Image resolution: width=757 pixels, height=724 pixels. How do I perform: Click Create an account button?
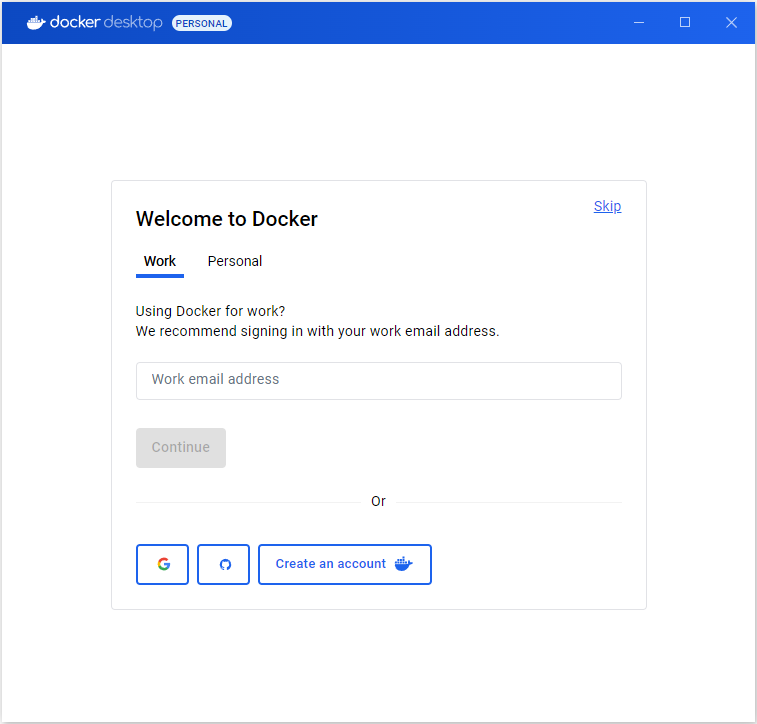point(345,564)
